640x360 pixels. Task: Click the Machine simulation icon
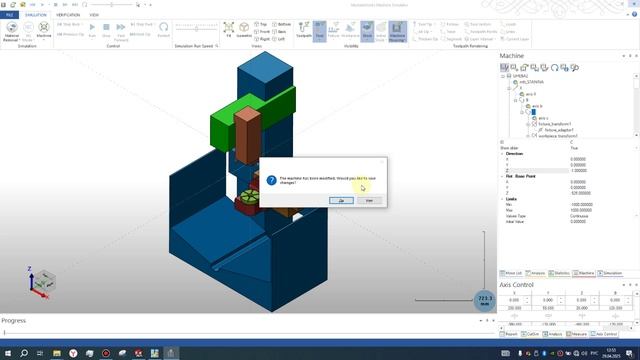pyautogui.click(x=44, y=30)
